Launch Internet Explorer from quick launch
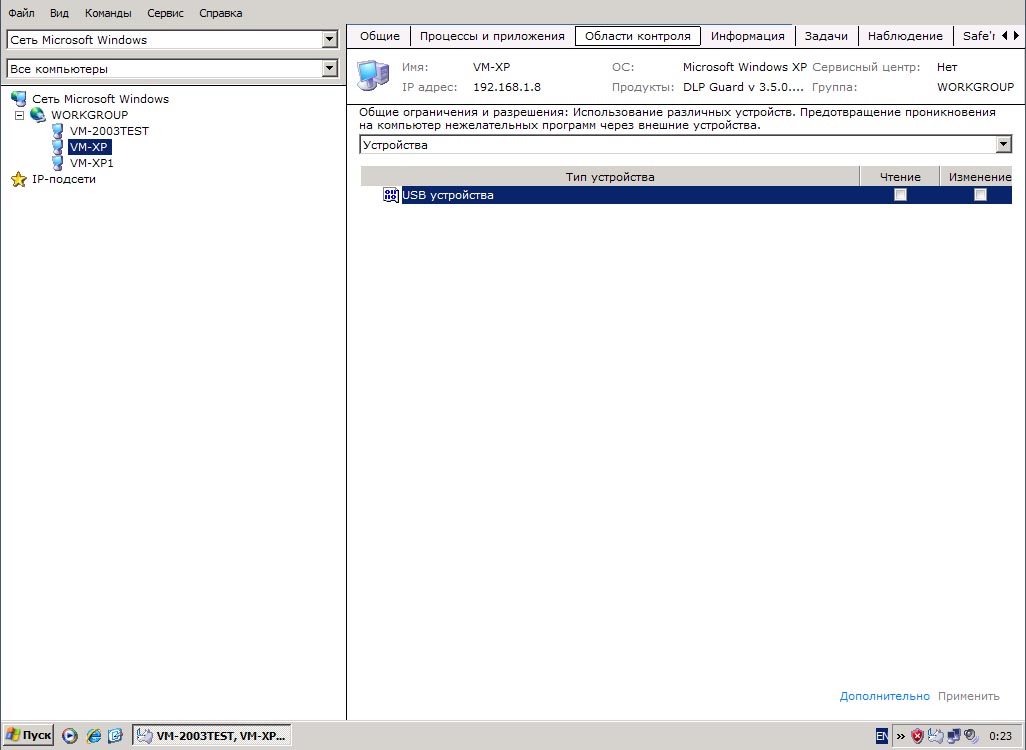This screenshot has height=750, width=1026. (94, 736)
